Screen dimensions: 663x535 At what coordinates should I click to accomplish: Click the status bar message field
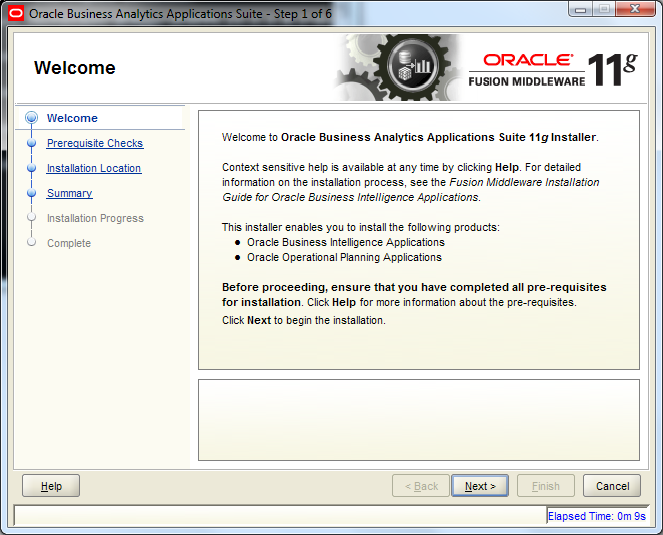click(280, 516)
